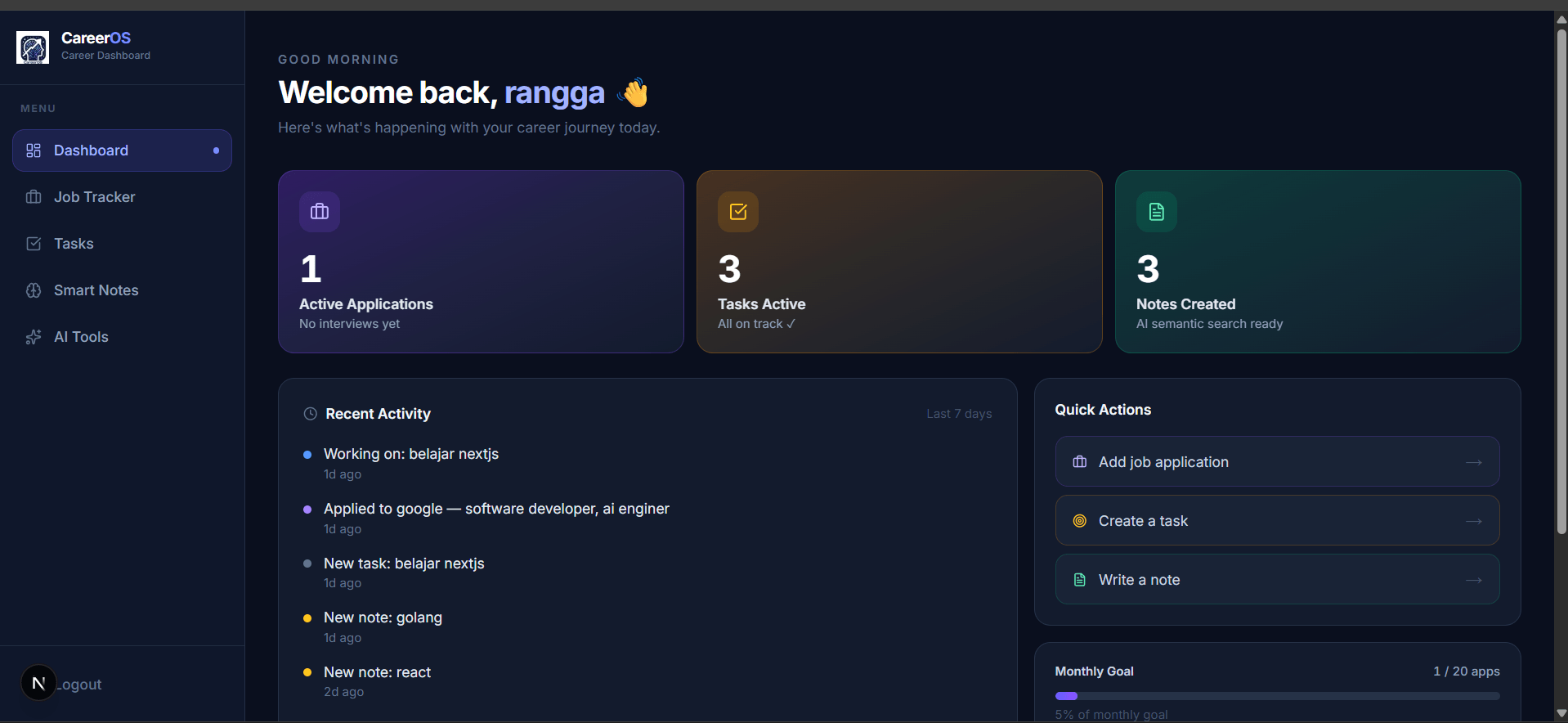Click target icon in Create a task

[x=1080, y=521]
